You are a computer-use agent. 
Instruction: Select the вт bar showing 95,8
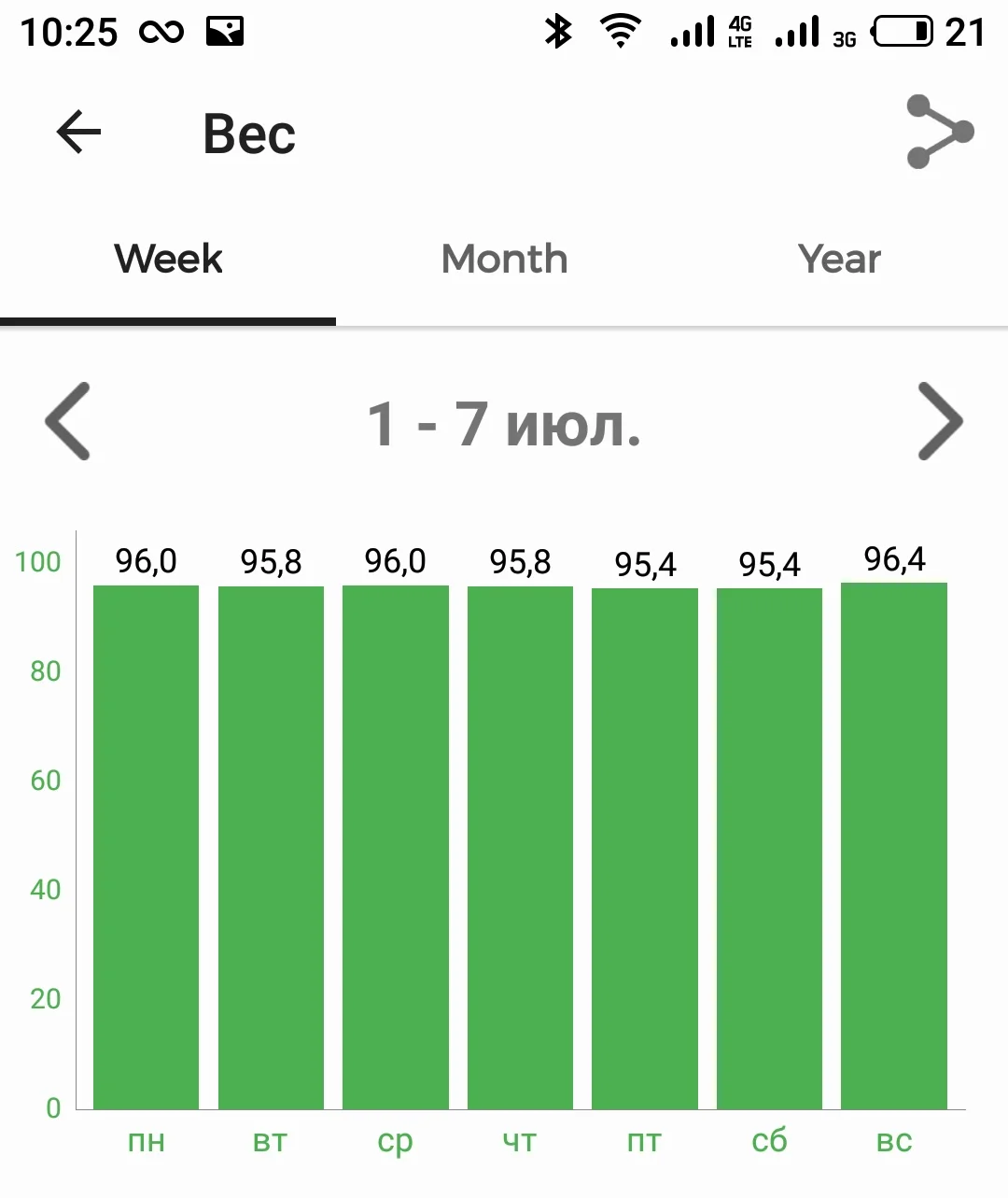(x=271, y=846)
